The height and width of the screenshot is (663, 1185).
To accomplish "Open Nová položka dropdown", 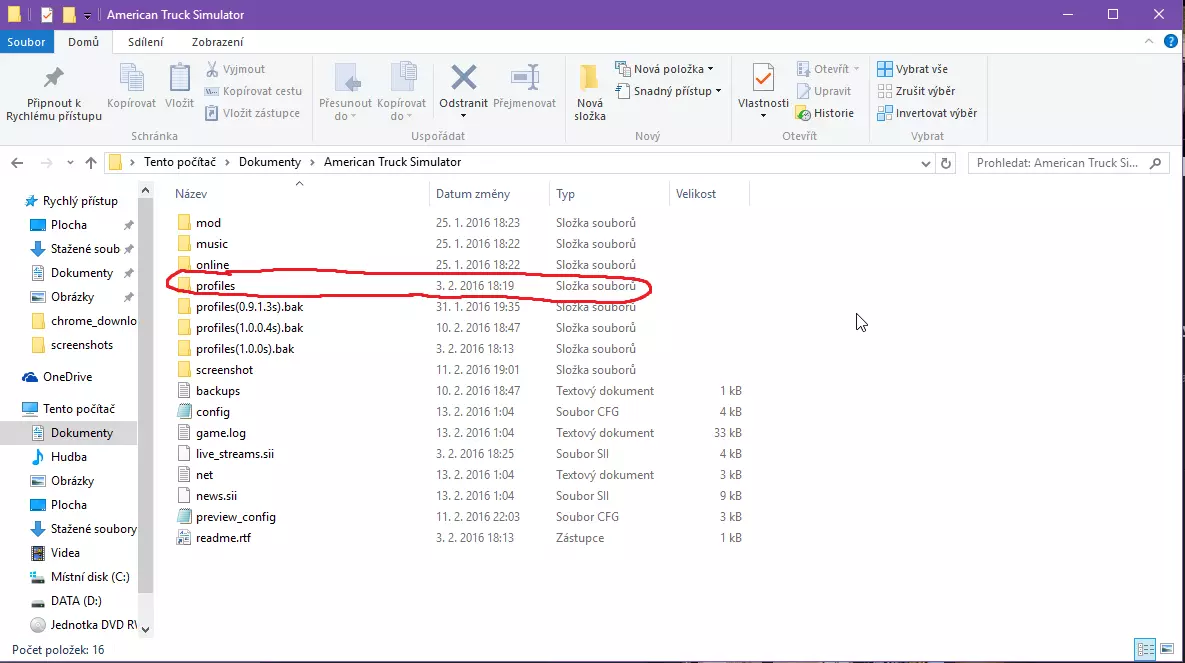I will tap(664, 69).
